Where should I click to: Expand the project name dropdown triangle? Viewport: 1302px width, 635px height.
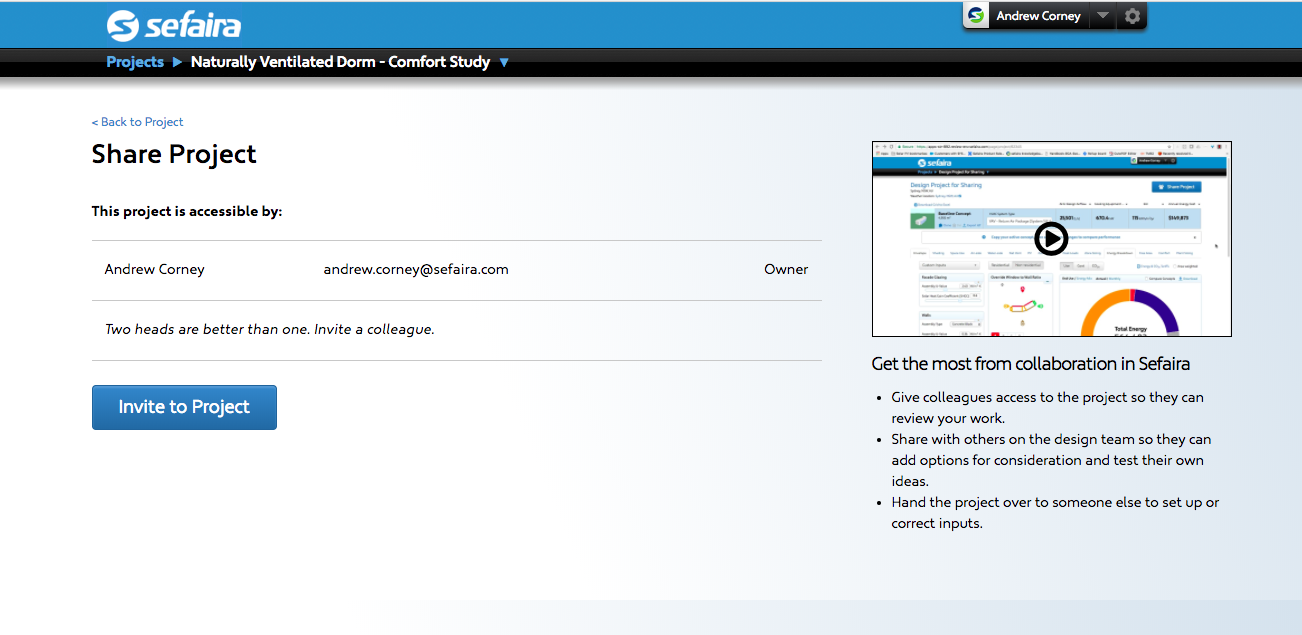pos(504,62)
